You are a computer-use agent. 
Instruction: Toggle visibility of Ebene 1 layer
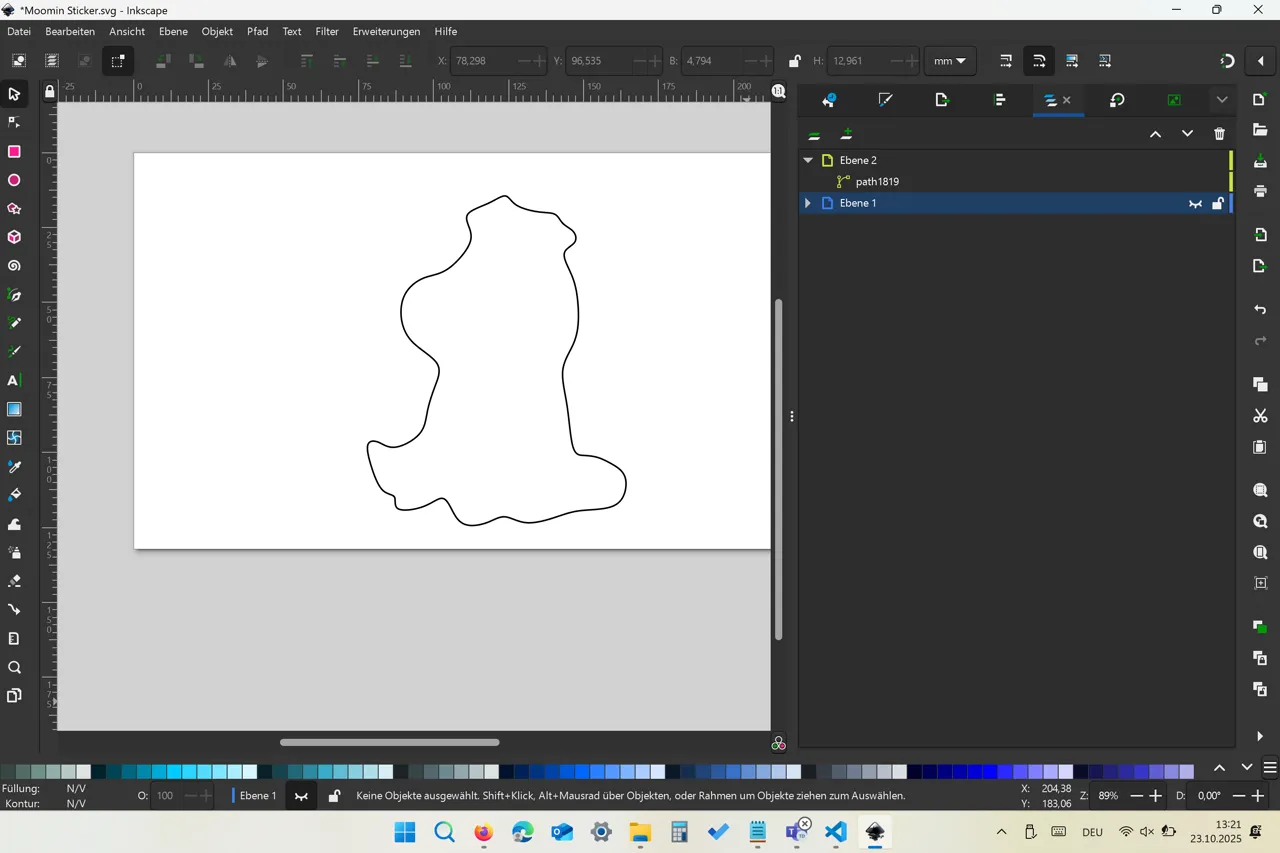(x=1195, y=203)
